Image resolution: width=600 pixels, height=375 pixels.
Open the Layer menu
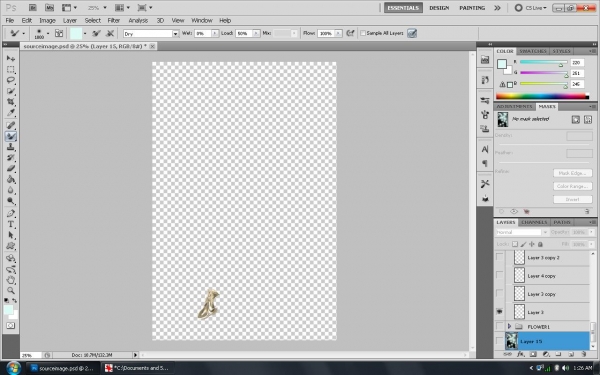click(x=70, y=21)
